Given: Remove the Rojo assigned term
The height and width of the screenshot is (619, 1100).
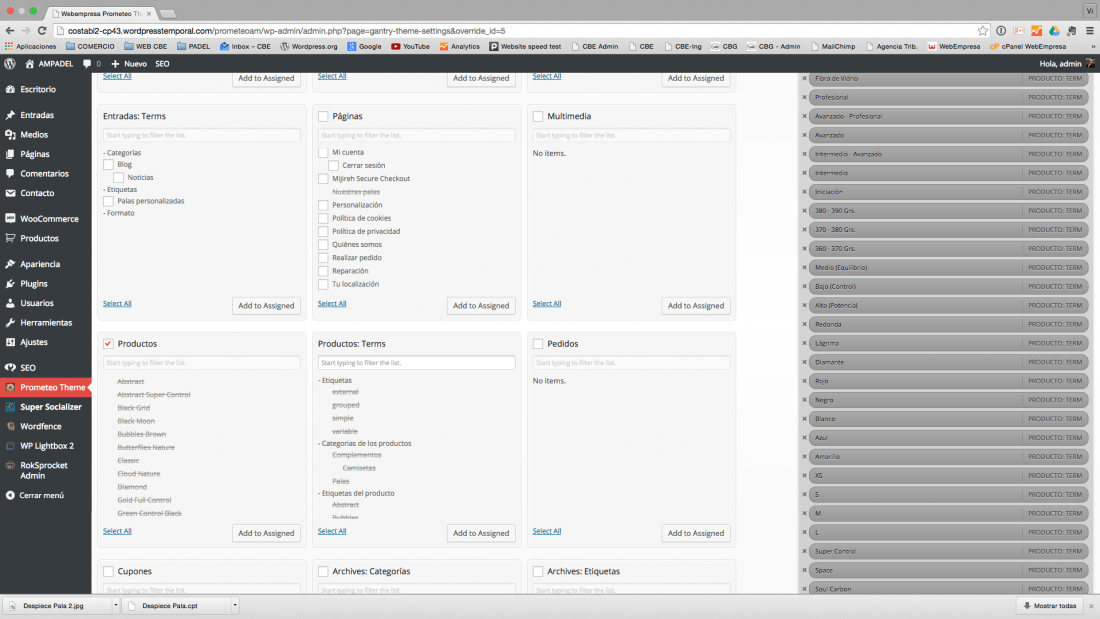Looking at the screenshot, I should 805,381.
